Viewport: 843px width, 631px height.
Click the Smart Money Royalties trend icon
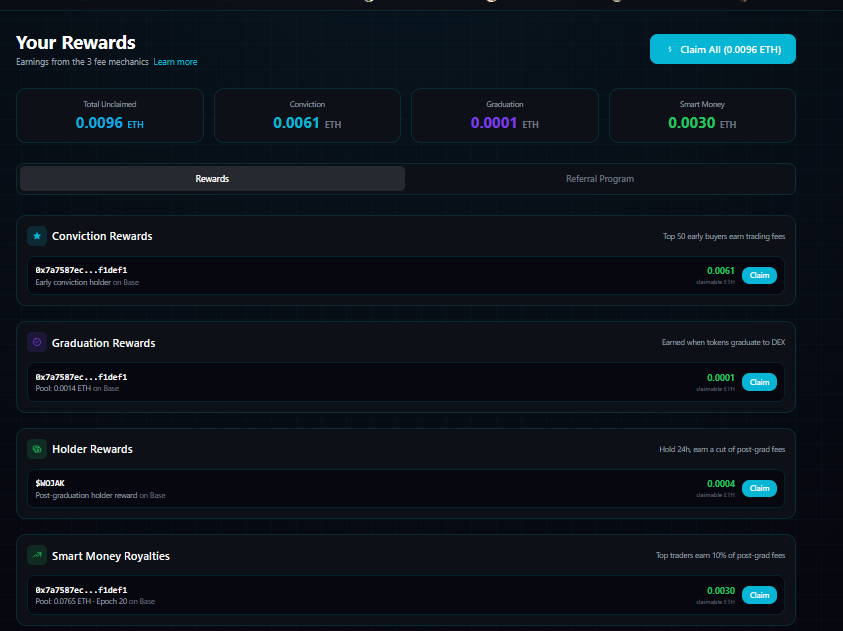point(37,555)
